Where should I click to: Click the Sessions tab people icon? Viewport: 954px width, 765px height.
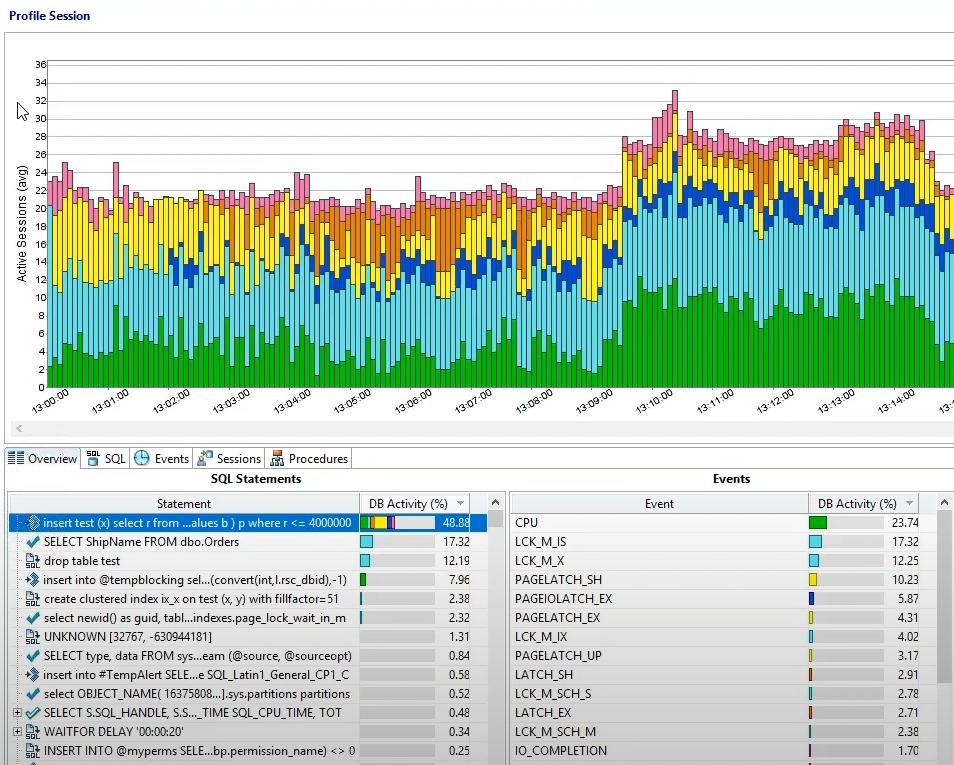pos(205,458)
